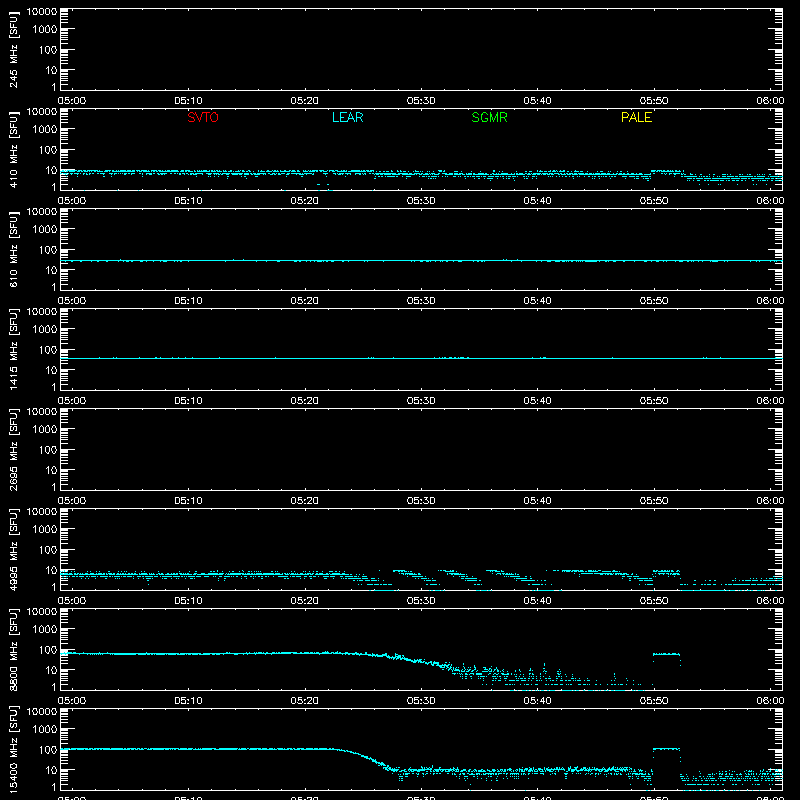Click the 100 tick label of the 1415 MHz panel

click(x=48, y=350)
